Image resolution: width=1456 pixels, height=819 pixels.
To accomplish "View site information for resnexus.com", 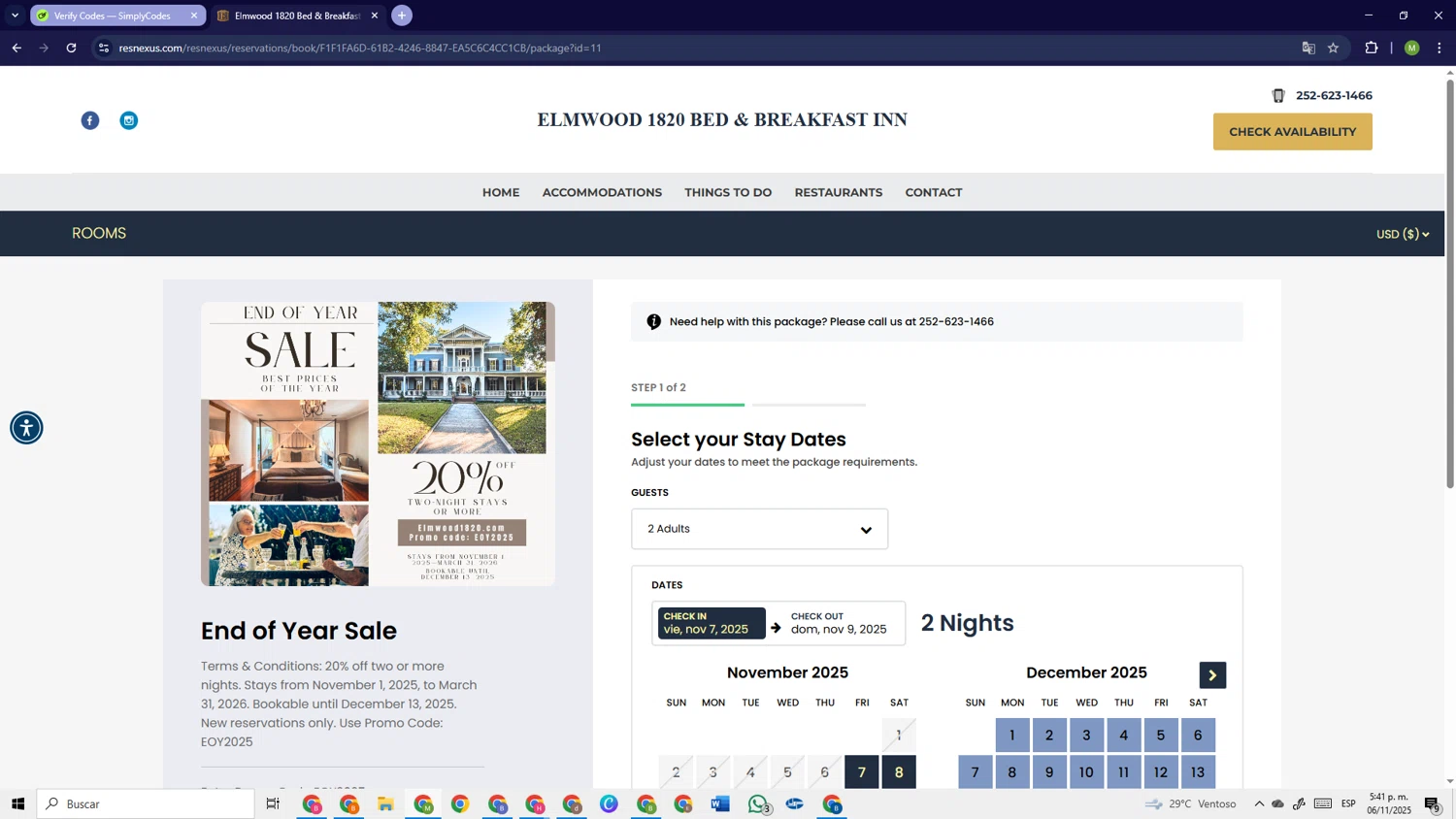I will [x=104, y=48].
